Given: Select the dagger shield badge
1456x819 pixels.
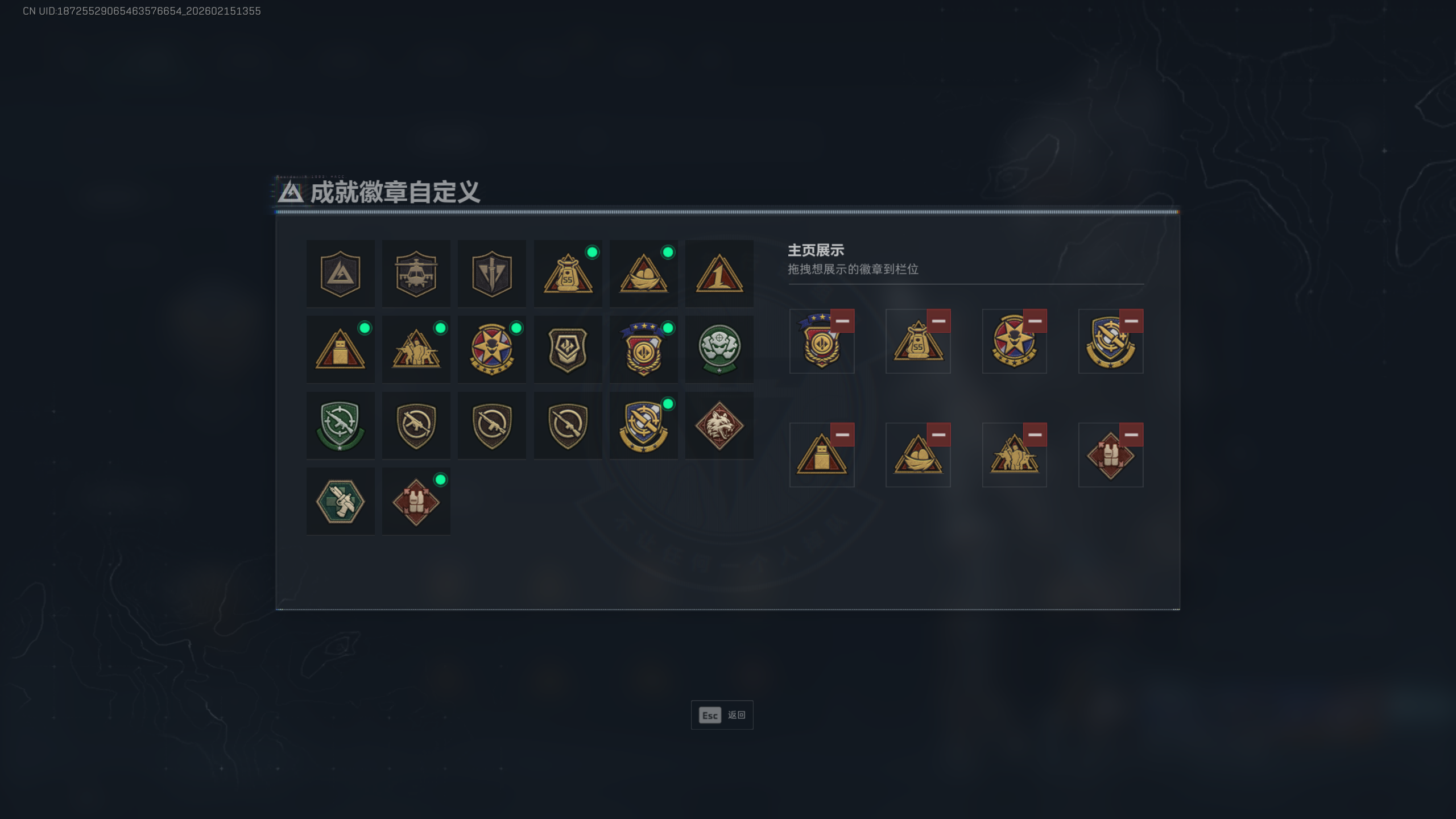Looking at the screenshot, I should click(491, 274).
